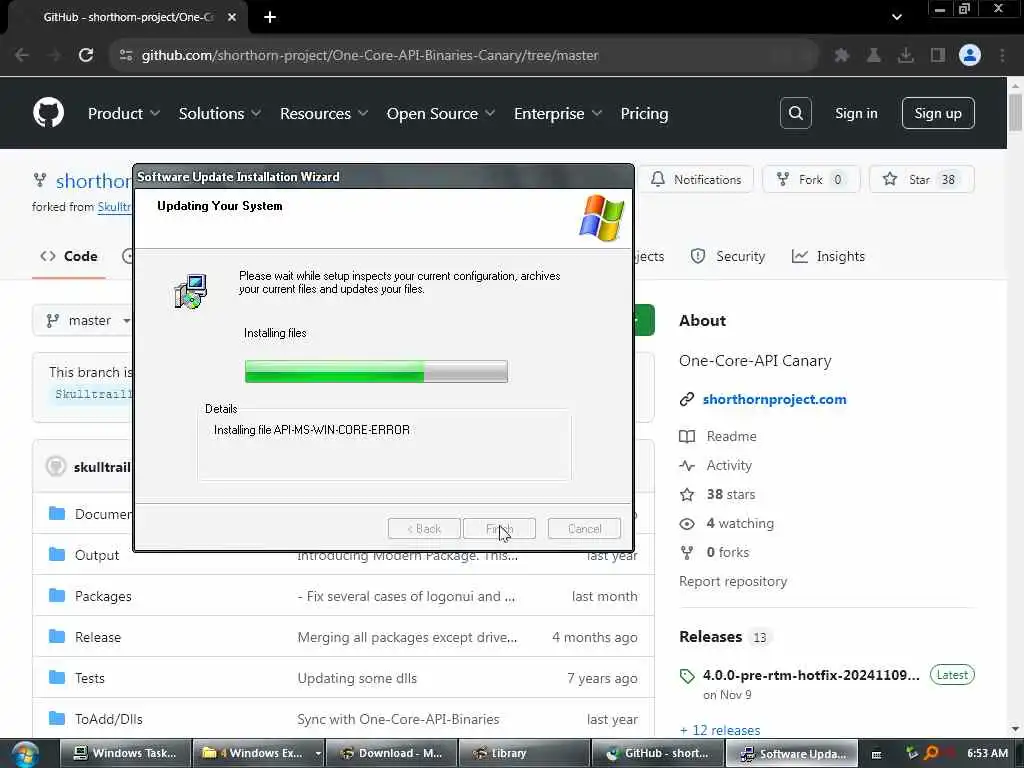
Task: Click the Sign up button
Action: tap(938, 113)
